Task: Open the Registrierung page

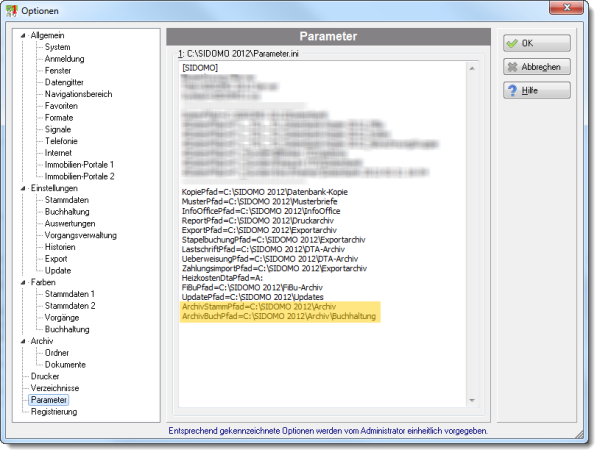Action: [54, 412]
